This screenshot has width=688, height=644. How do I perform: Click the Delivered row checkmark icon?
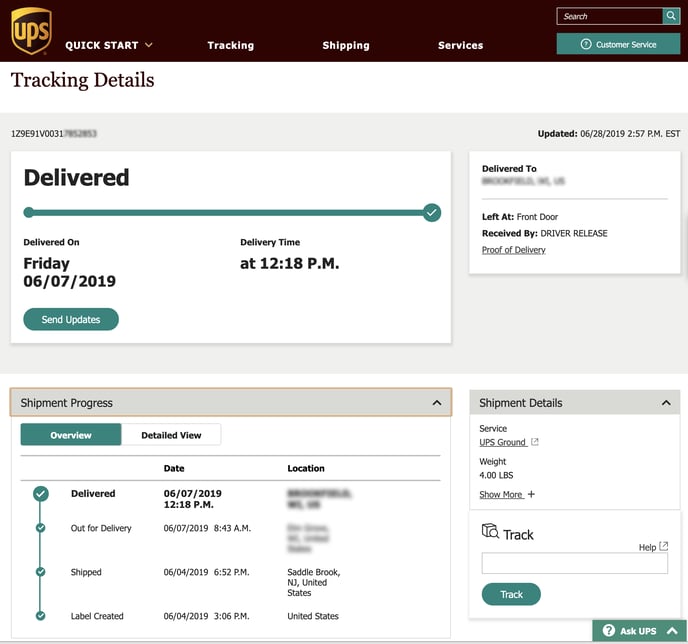point(41,494)
